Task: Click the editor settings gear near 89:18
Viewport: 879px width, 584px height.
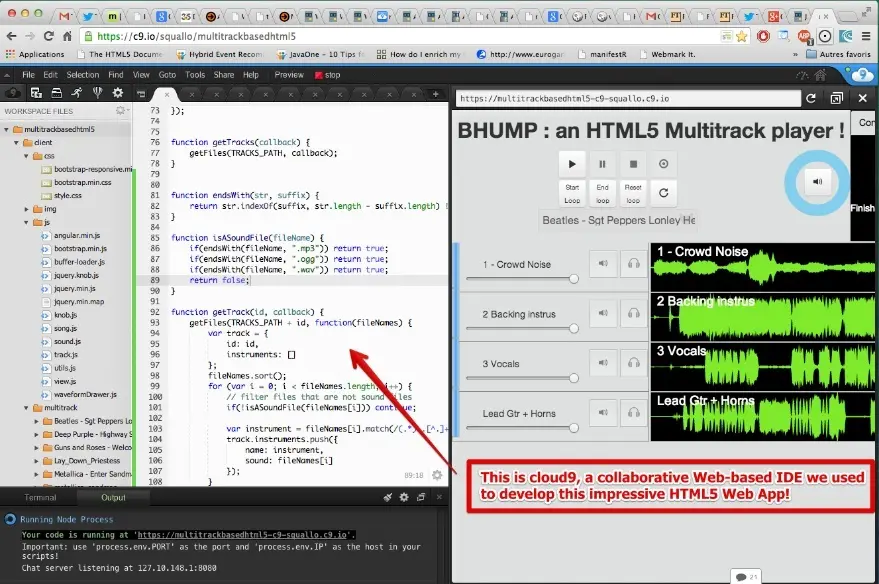Action: 437,475
